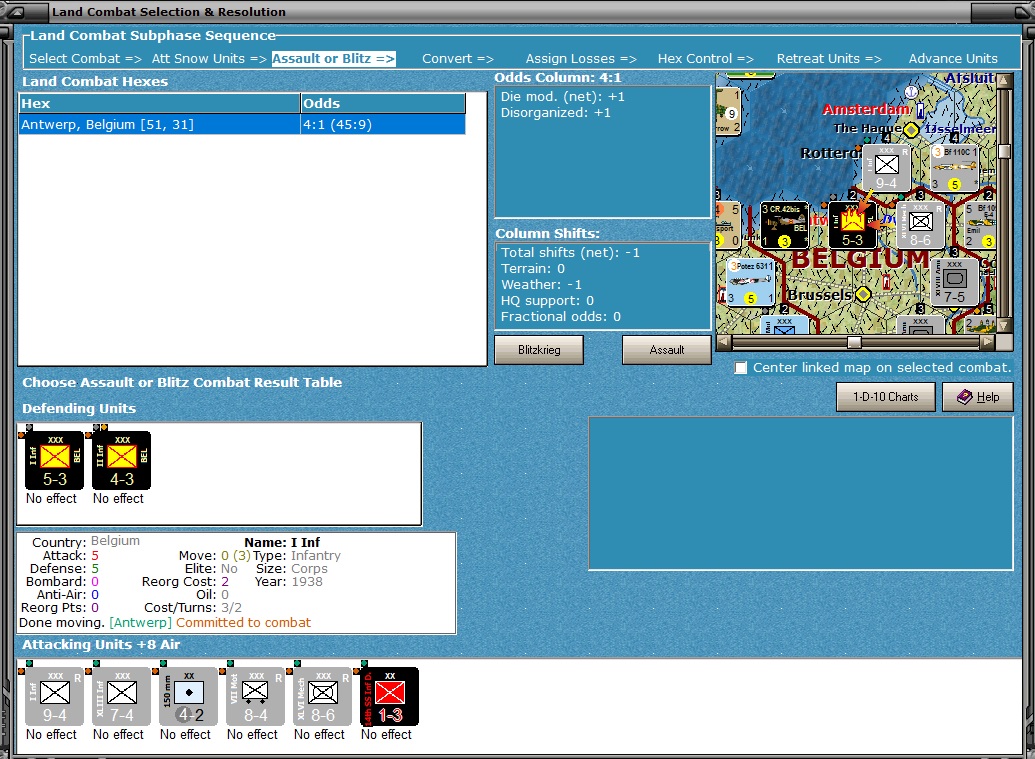Select the Advance Units subphase
The height and width of the screenshot is (759, 1035).
953,58
